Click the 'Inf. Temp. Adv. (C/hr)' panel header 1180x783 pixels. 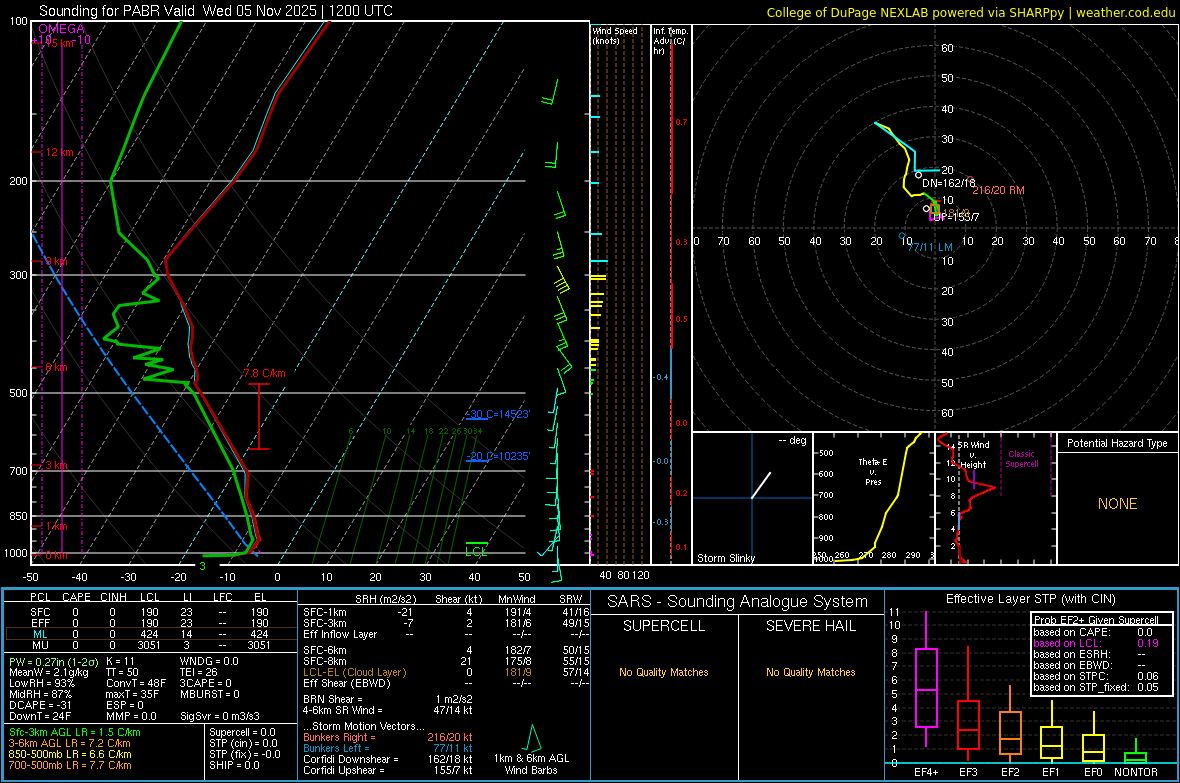point(670,41)
